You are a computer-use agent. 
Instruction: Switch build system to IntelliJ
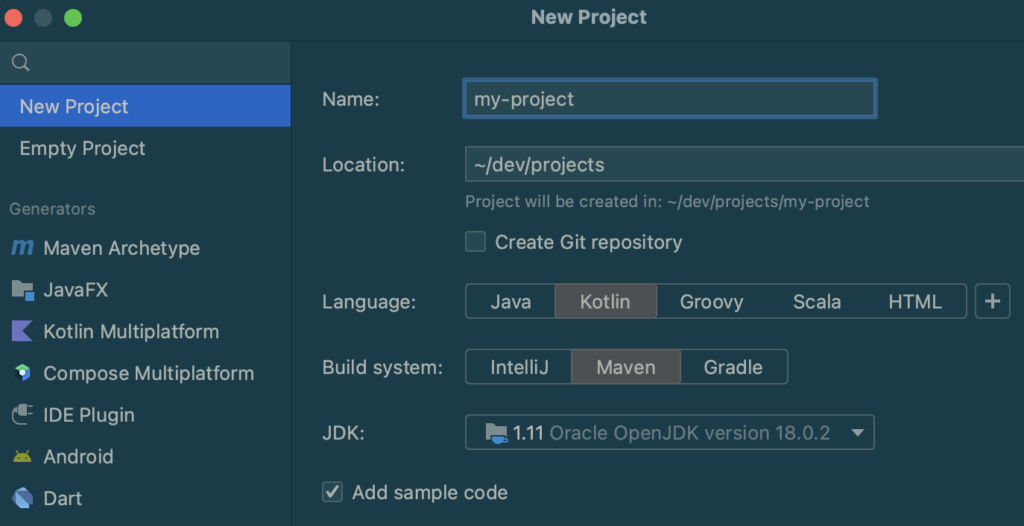click(x=519, y=367)
